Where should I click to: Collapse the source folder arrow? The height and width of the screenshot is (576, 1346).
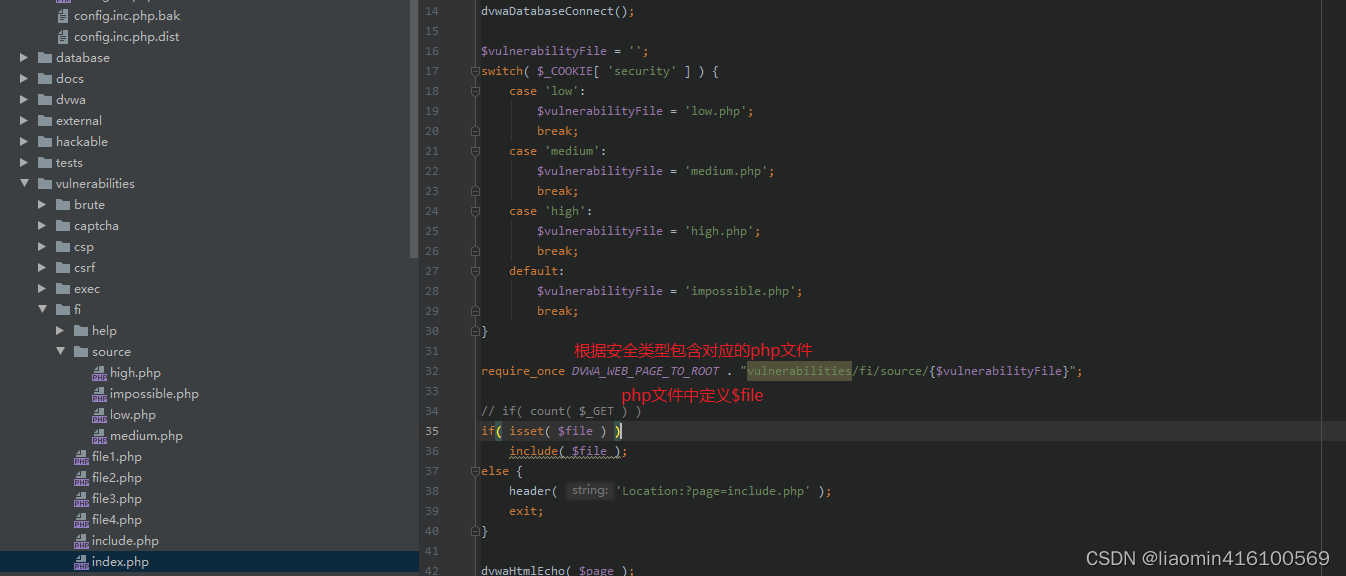60,352
